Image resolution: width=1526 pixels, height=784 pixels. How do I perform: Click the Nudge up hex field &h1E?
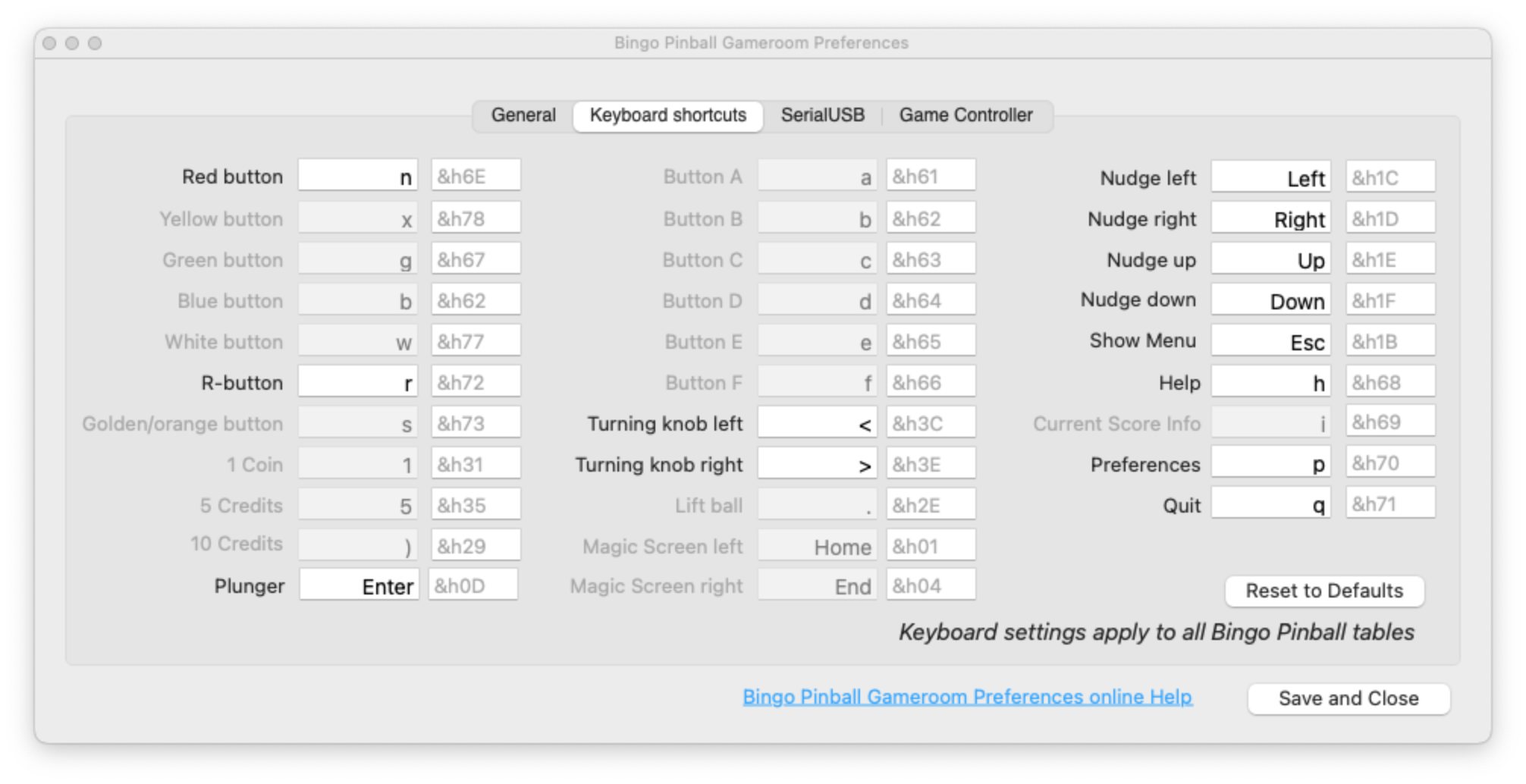[x=1390, y=259]
